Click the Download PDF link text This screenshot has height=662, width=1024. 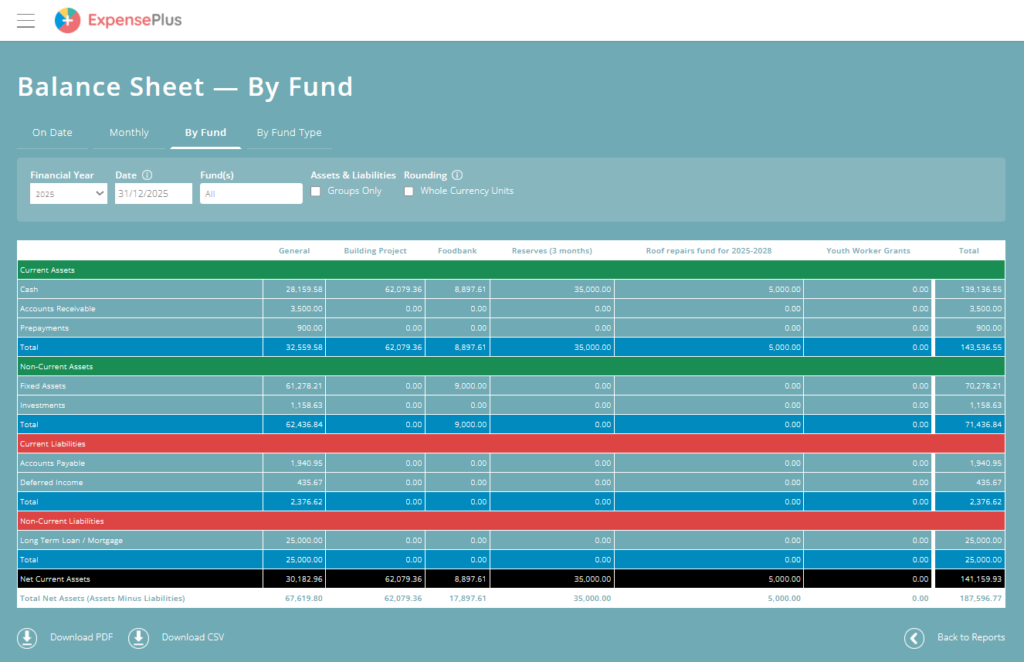pyautogui.click(x=81, y=638)
